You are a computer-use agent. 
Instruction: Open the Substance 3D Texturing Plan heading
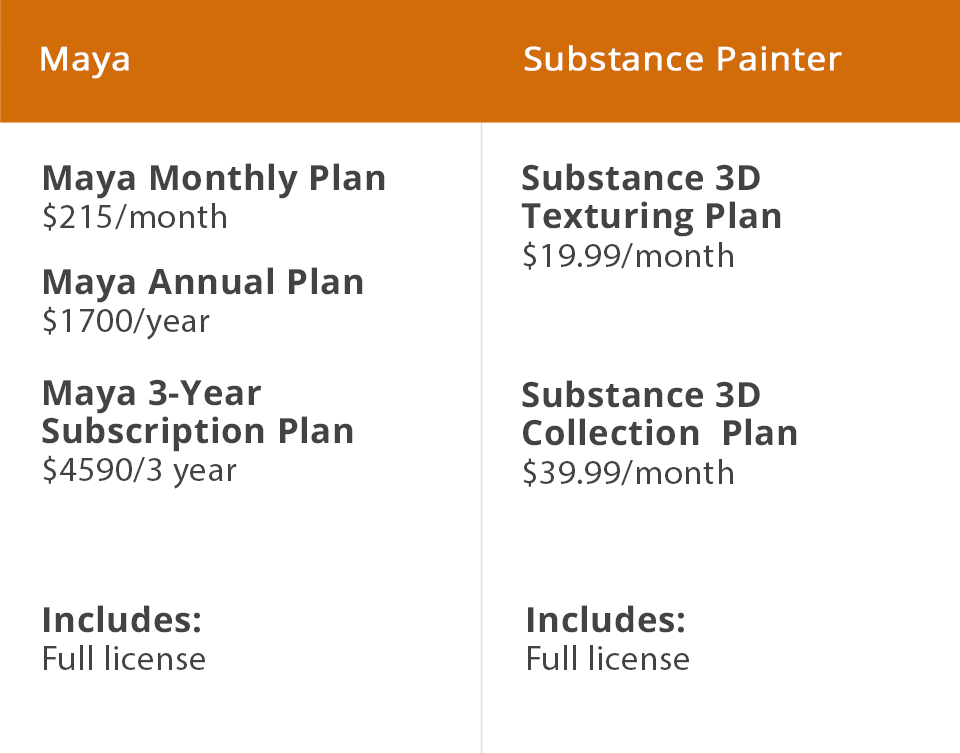(x=651, y=197)
